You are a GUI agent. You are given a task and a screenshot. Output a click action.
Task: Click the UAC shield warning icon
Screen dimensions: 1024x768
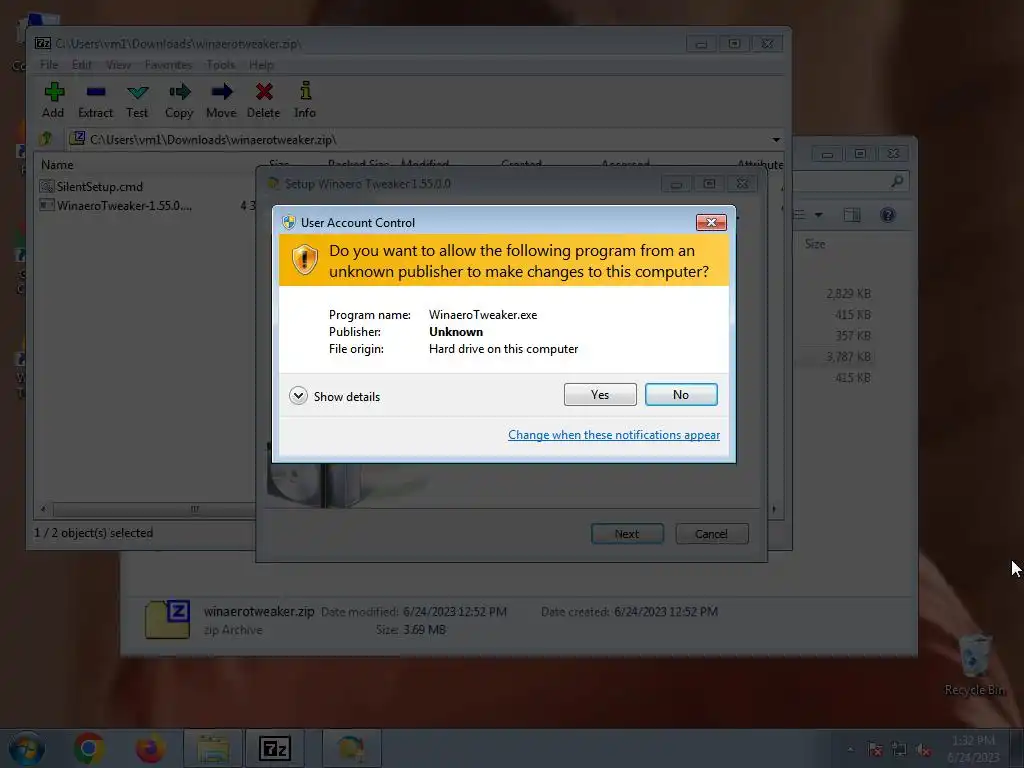[x=304, y=260]
